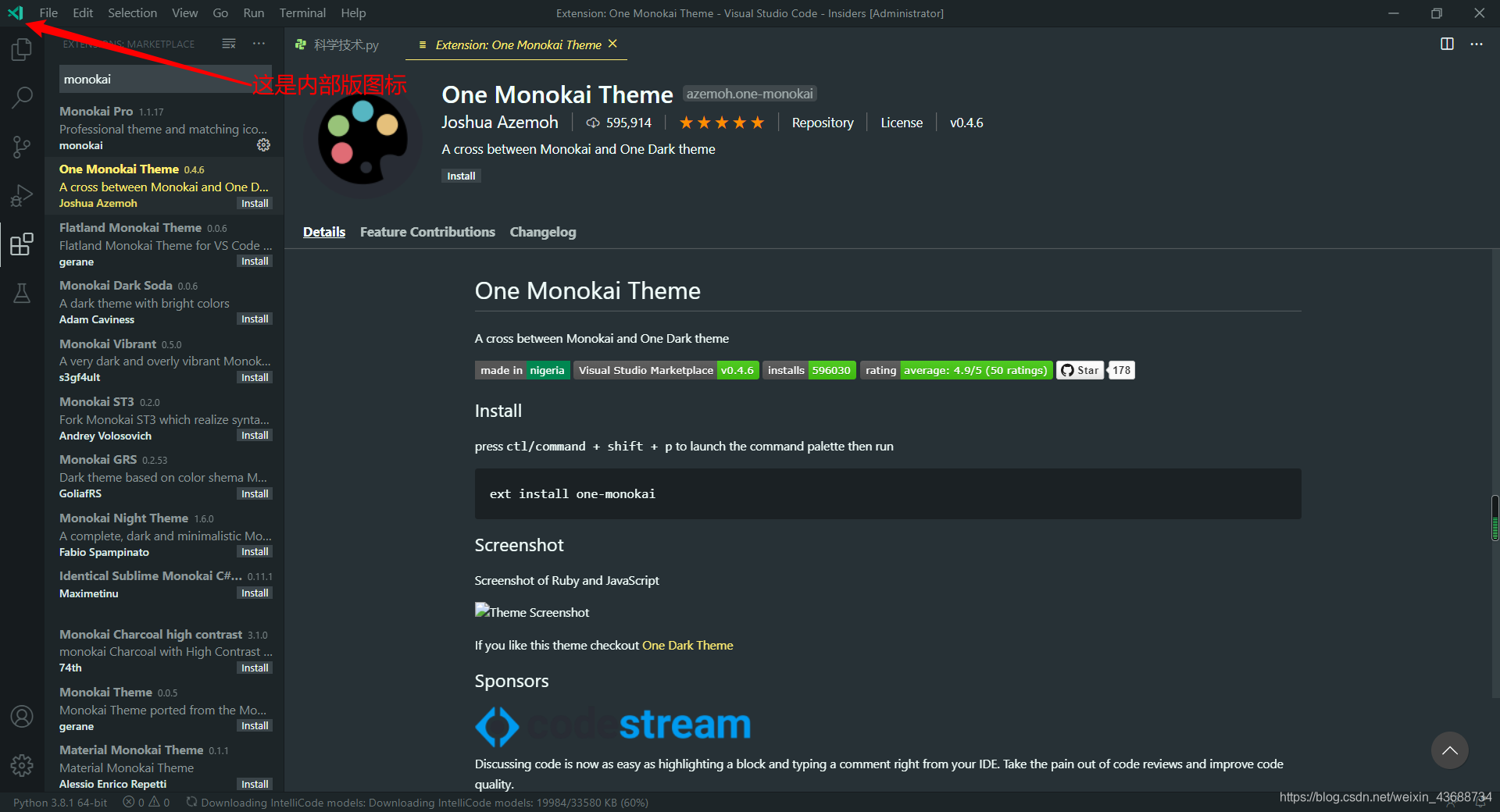Select the Extension: One Monokai Theme tab

518,45
